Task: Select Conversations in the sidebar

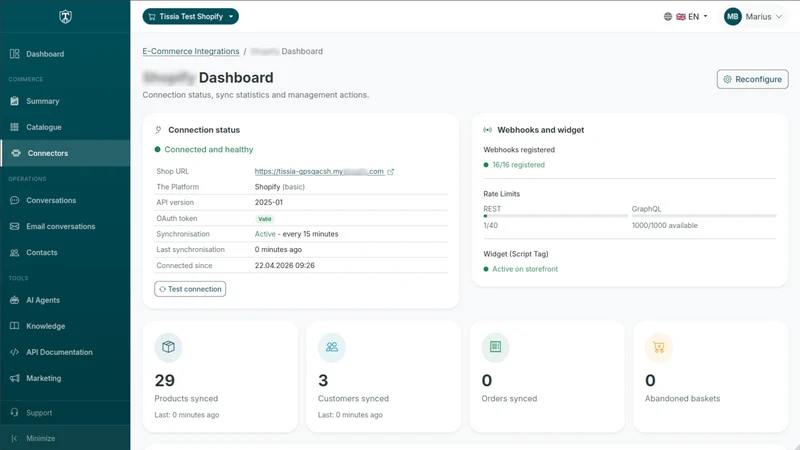Action: pos(65,201)
